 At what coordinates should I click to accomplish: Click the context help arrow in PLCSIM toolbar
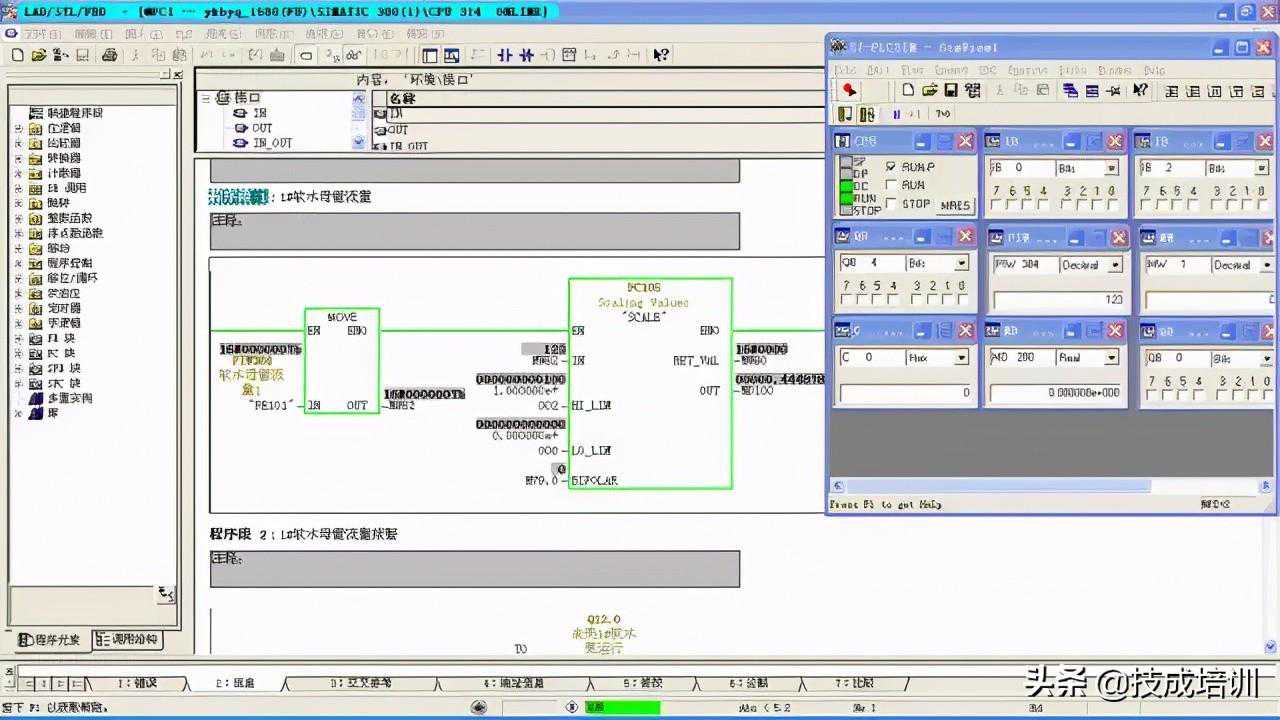[x=1140, y=90]
